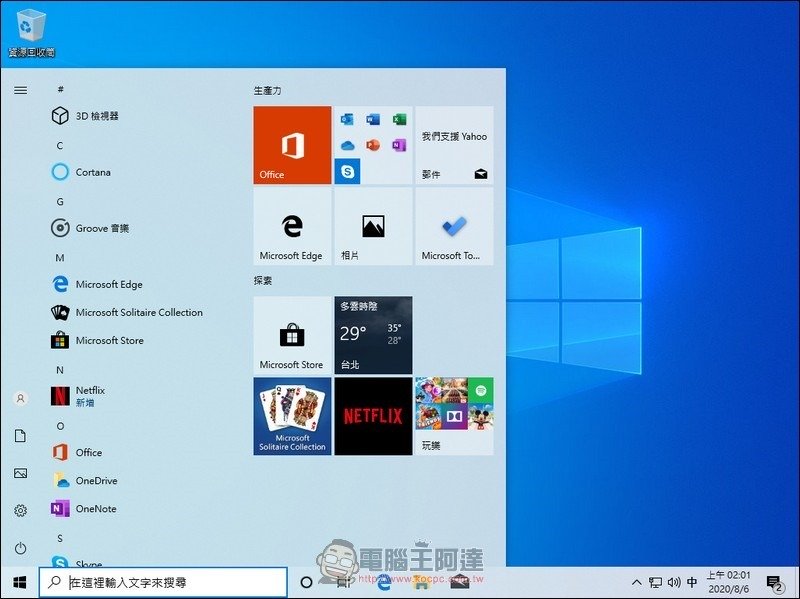Select OneDrive in the app list
The width and height of the screenshot is (800, 599).
pos(96,481)
